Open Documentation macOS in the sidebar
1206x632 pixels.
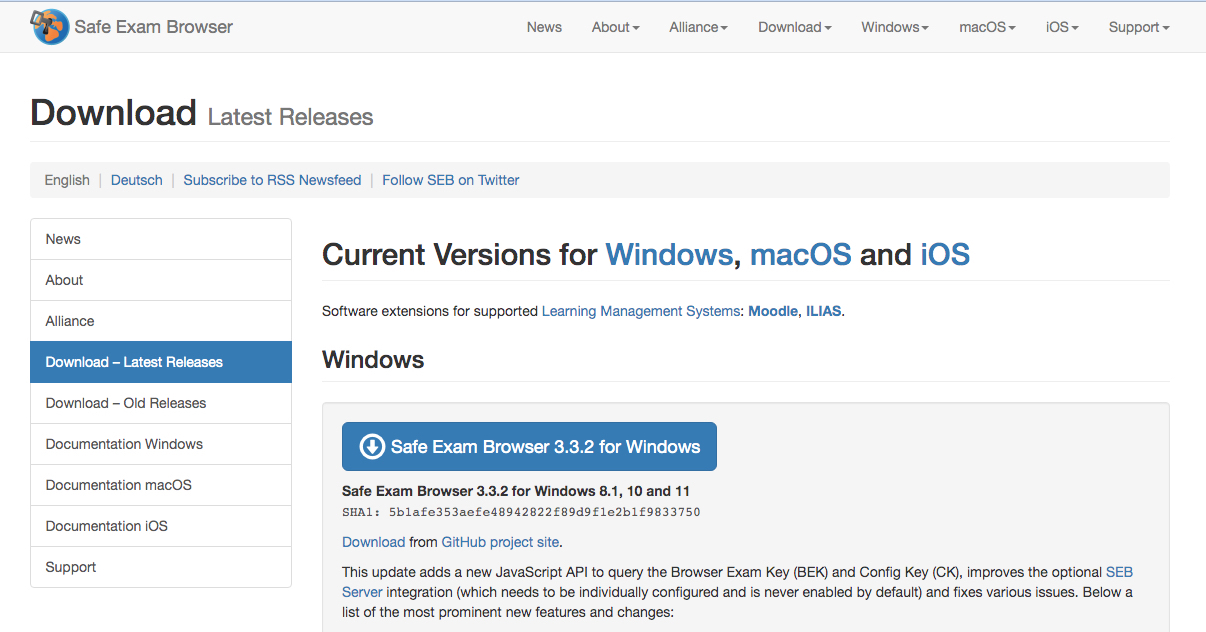click(x=118, y=485)
